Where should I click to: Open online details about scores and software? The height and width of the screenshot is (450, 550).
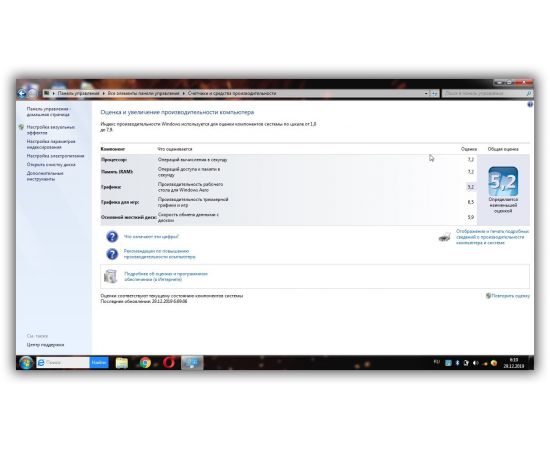tap(166, 277)
